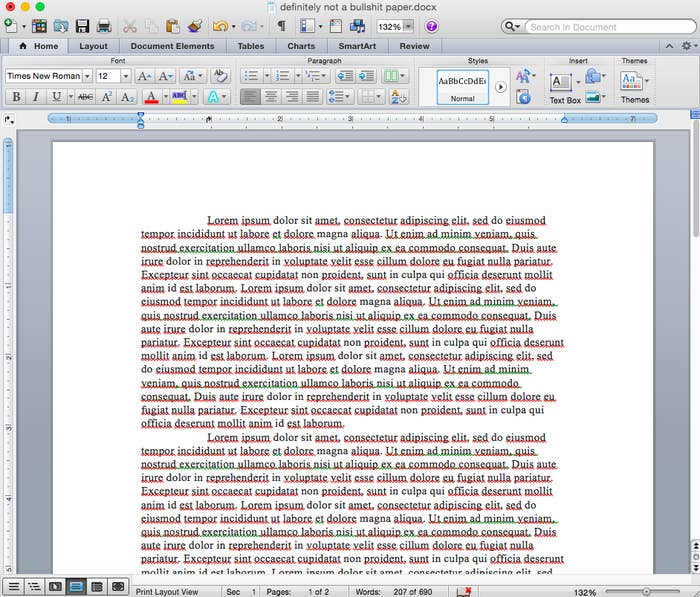
Task: Click the Shrink Font icon
Action: tap(165, 76)
